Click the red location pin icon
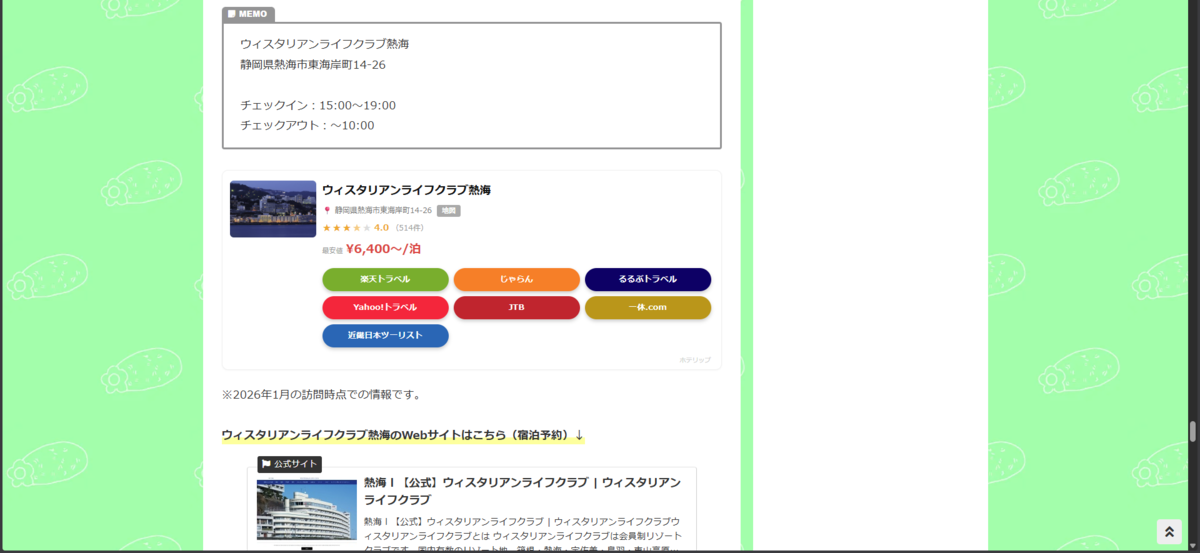1200x553 pixels. (x=326, y=211)
